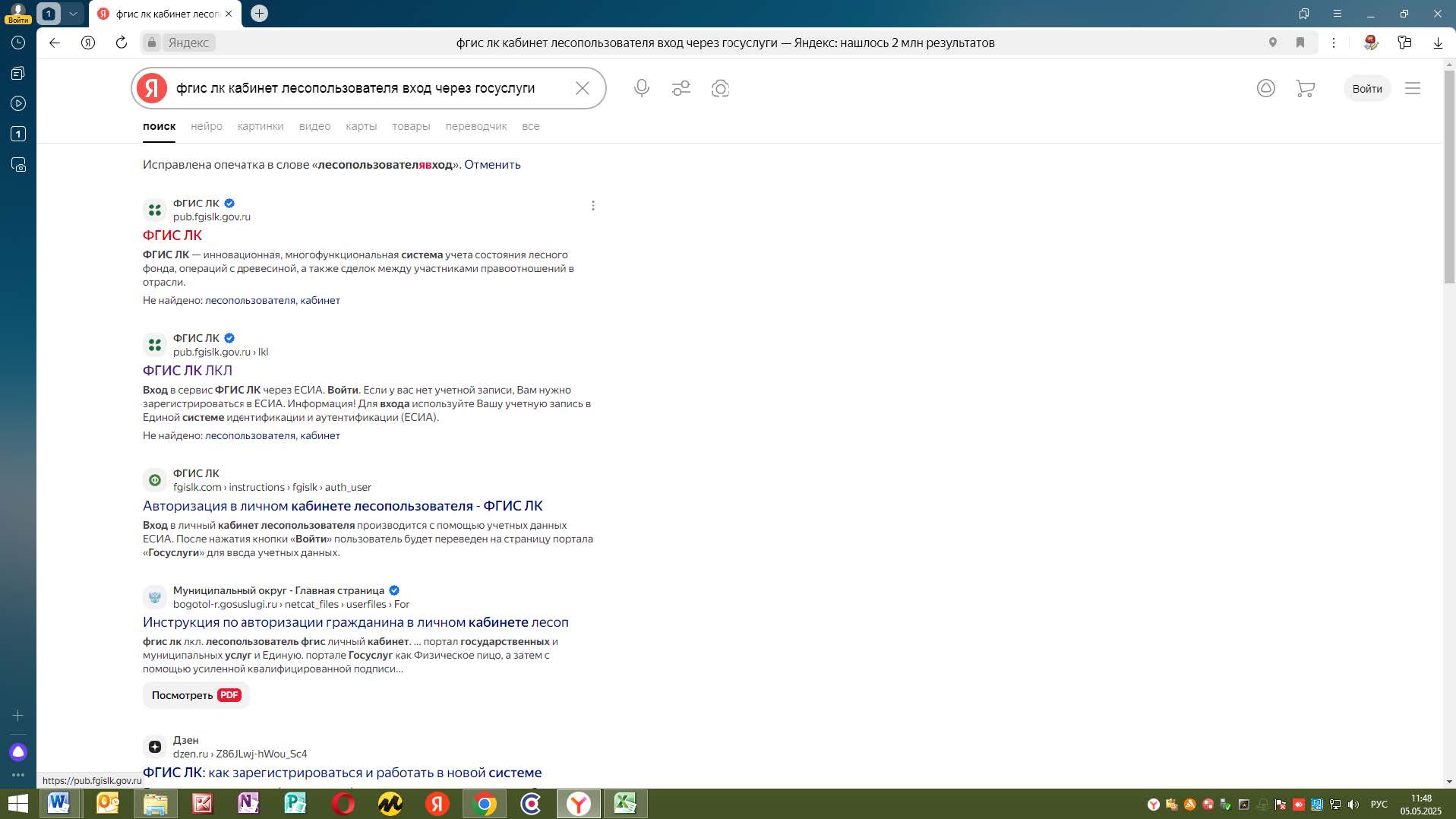The height and width of the screenshot is (819, 1456).
Task: Launch Chrome from the taskbar
Action: pos(484,803)
